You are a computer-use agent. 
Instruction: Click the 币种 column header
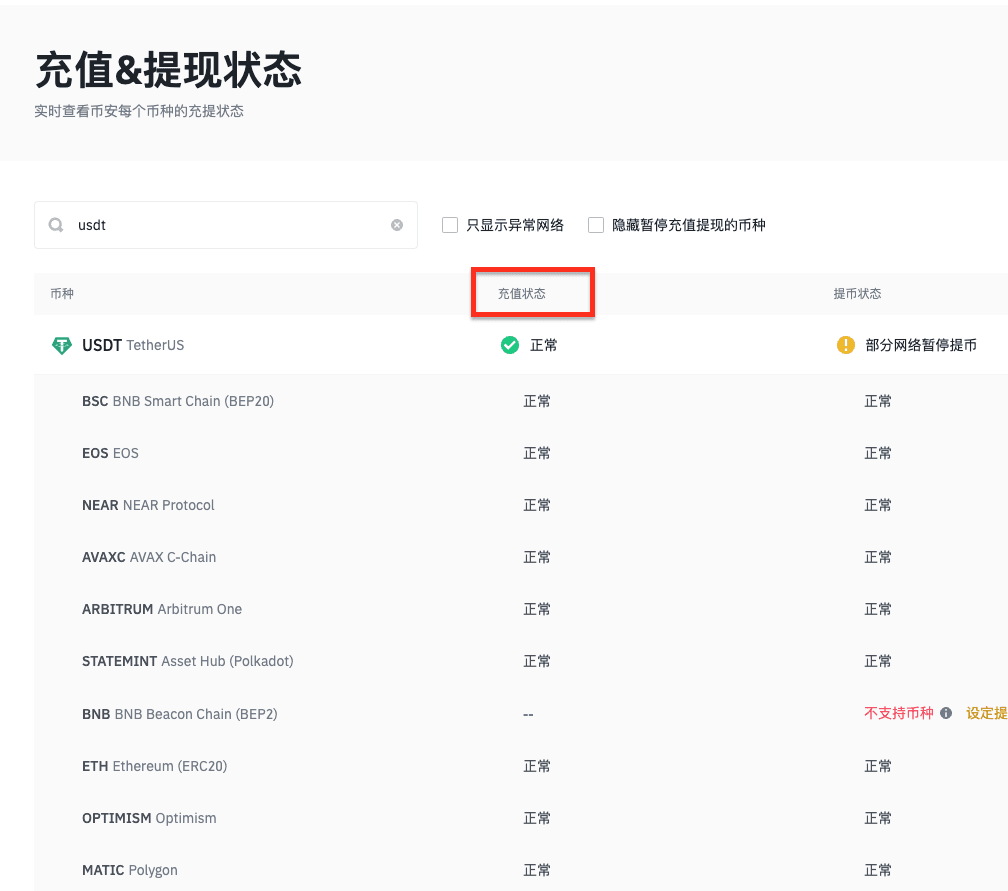pyautogui.click(x=62, y=294)
